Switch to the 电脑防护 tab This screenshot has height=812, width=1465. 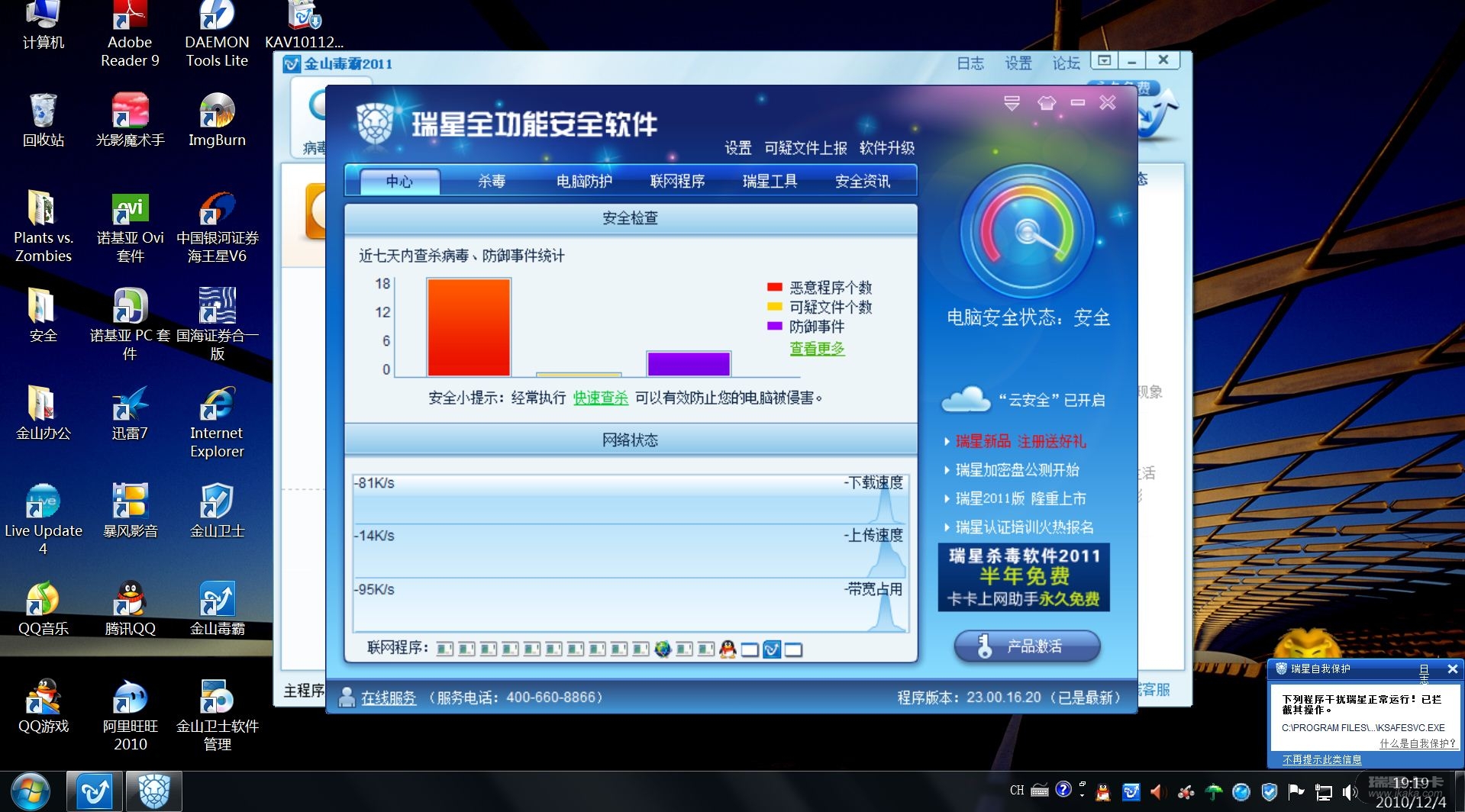click(584, 181)
